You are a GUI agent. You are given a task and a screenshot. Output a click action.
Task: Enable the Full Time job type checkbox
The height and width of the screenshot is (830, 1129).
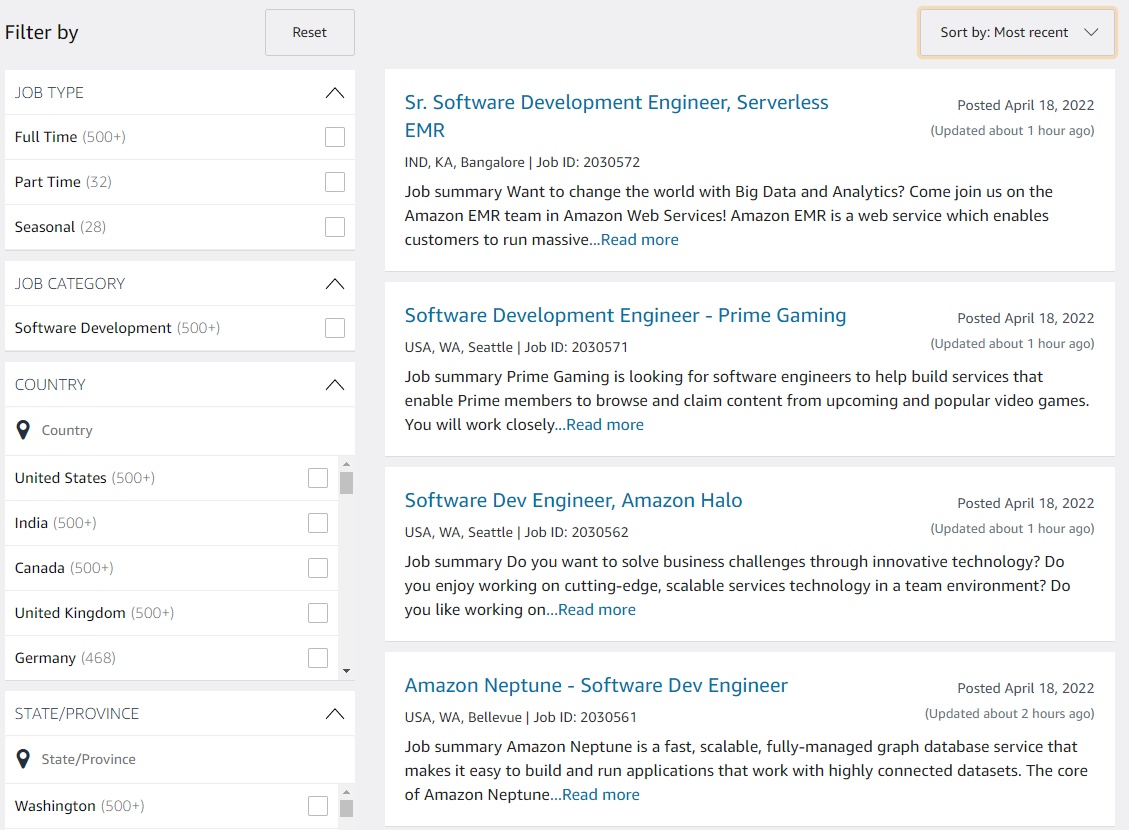coord(335,137)
